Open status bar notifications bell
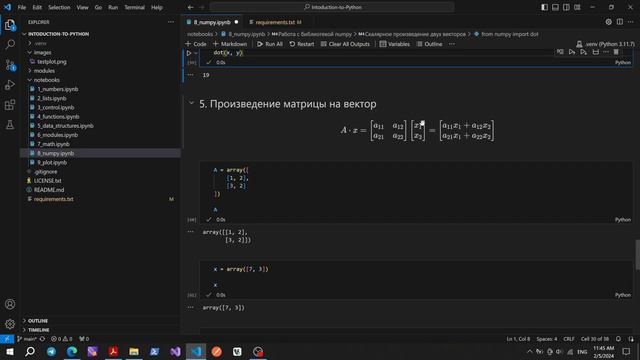640x360 pixels. point(618,339)
